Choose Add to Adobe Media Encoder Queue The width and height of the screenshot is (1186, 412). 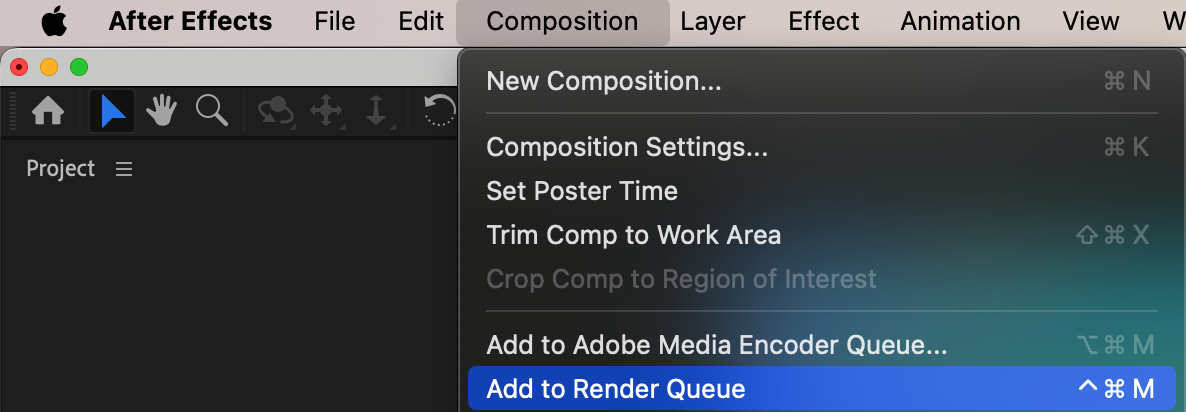click(x=716, y=345)
